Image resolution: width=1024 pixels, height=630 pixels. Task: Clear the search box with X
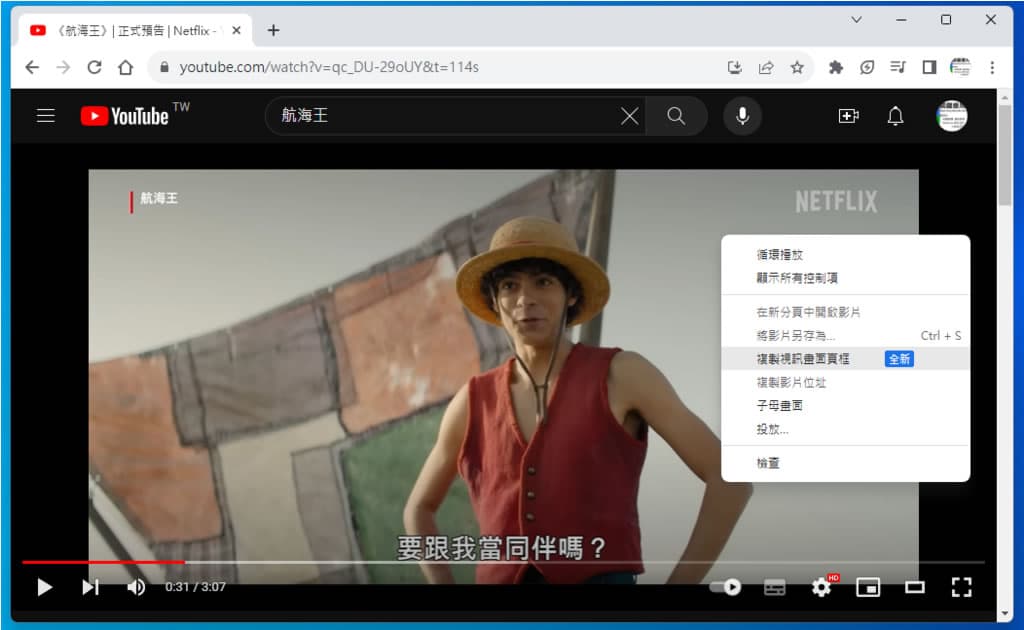coord(629,116)
